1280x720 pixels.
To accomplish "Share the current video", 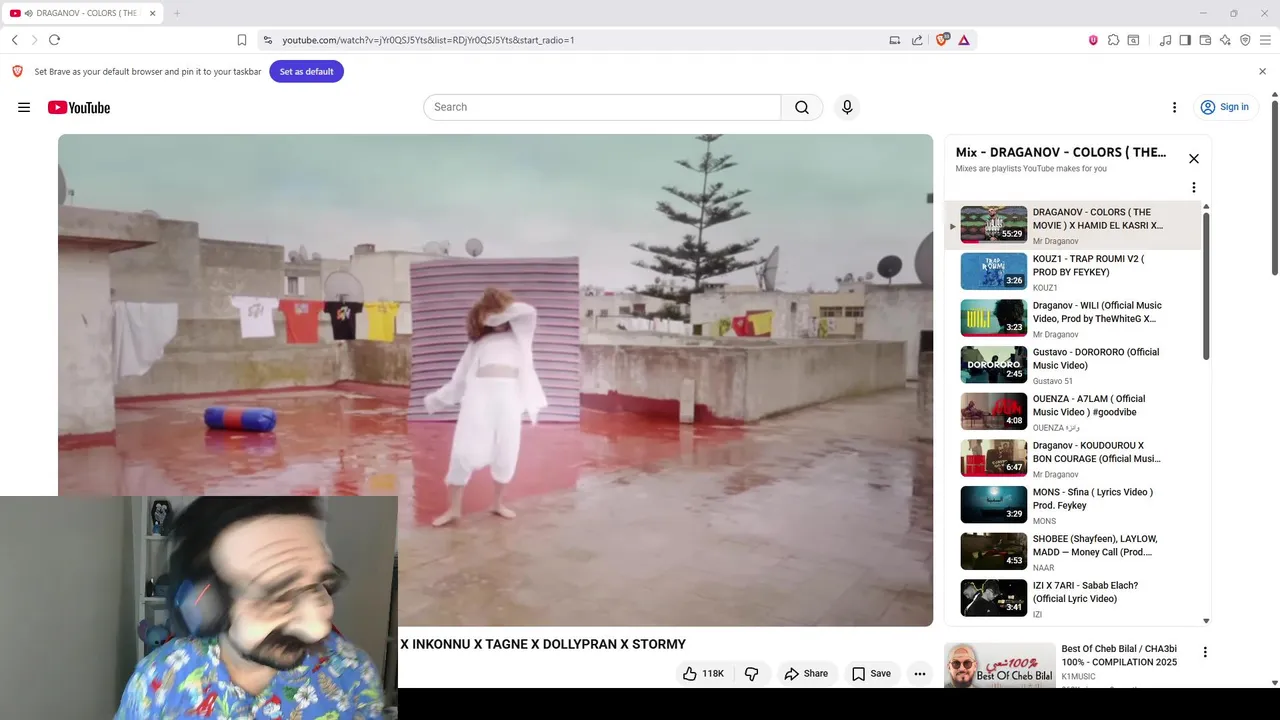I will [806, 674].
